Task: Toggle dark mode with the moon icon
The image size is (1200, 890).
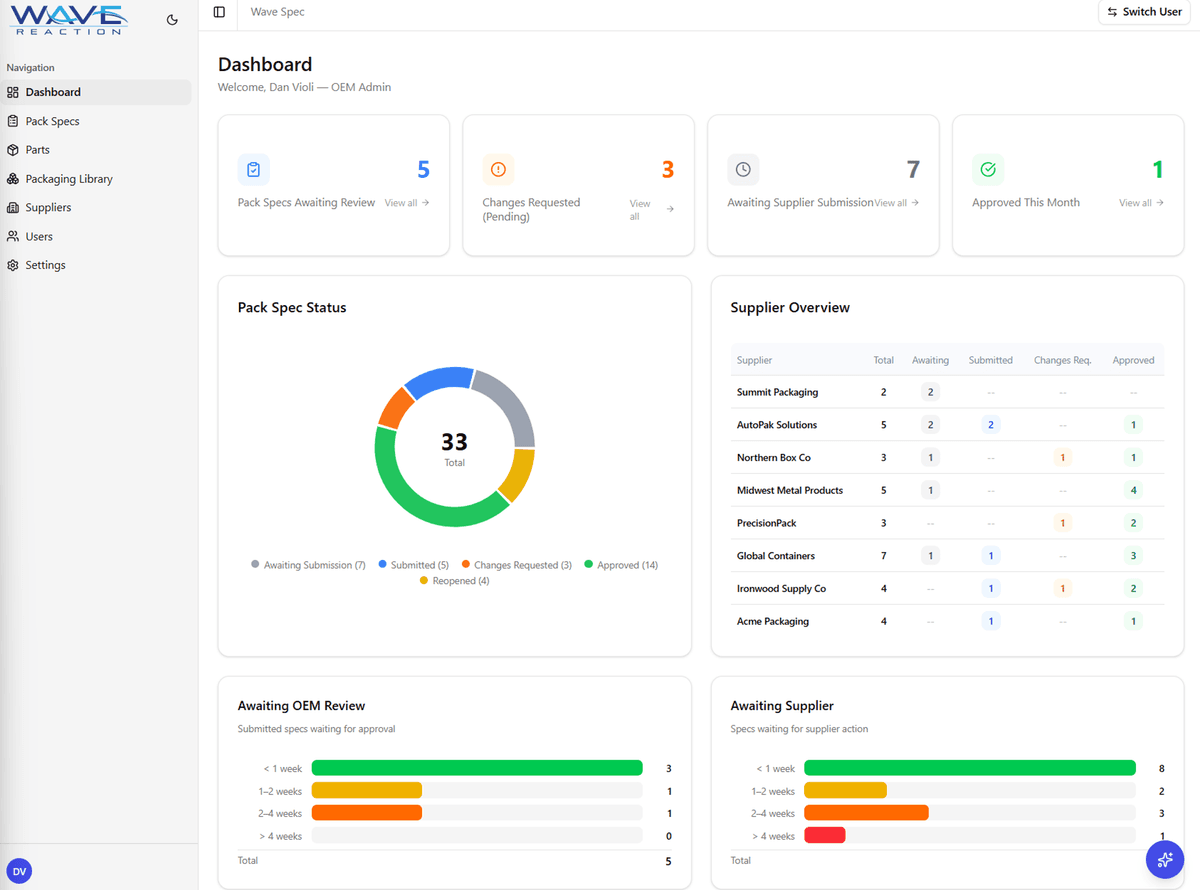Action: click(172, 18)
